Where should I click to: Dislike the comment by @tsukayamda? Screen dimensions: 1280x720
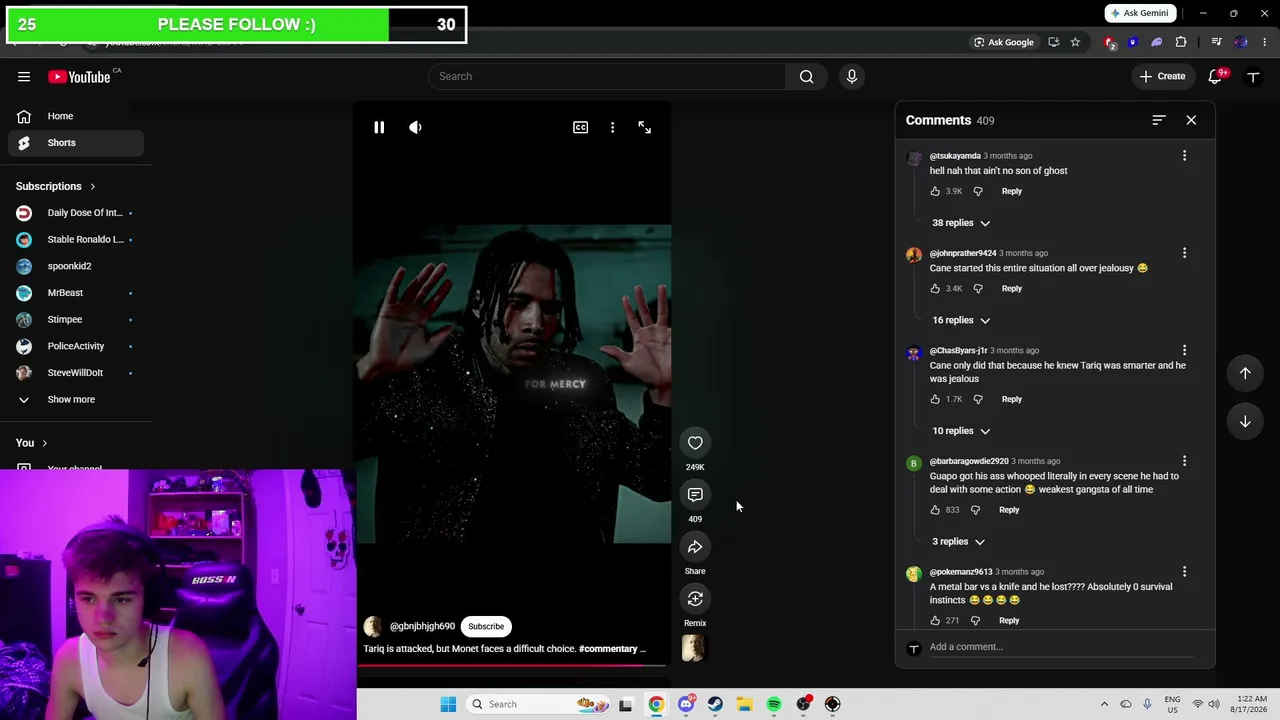pyautogui.click(x=978, y=191)
